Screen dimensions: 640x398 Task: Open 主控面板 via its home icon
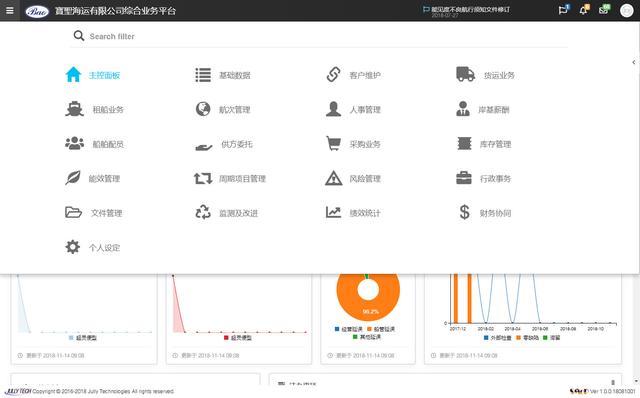73,75
